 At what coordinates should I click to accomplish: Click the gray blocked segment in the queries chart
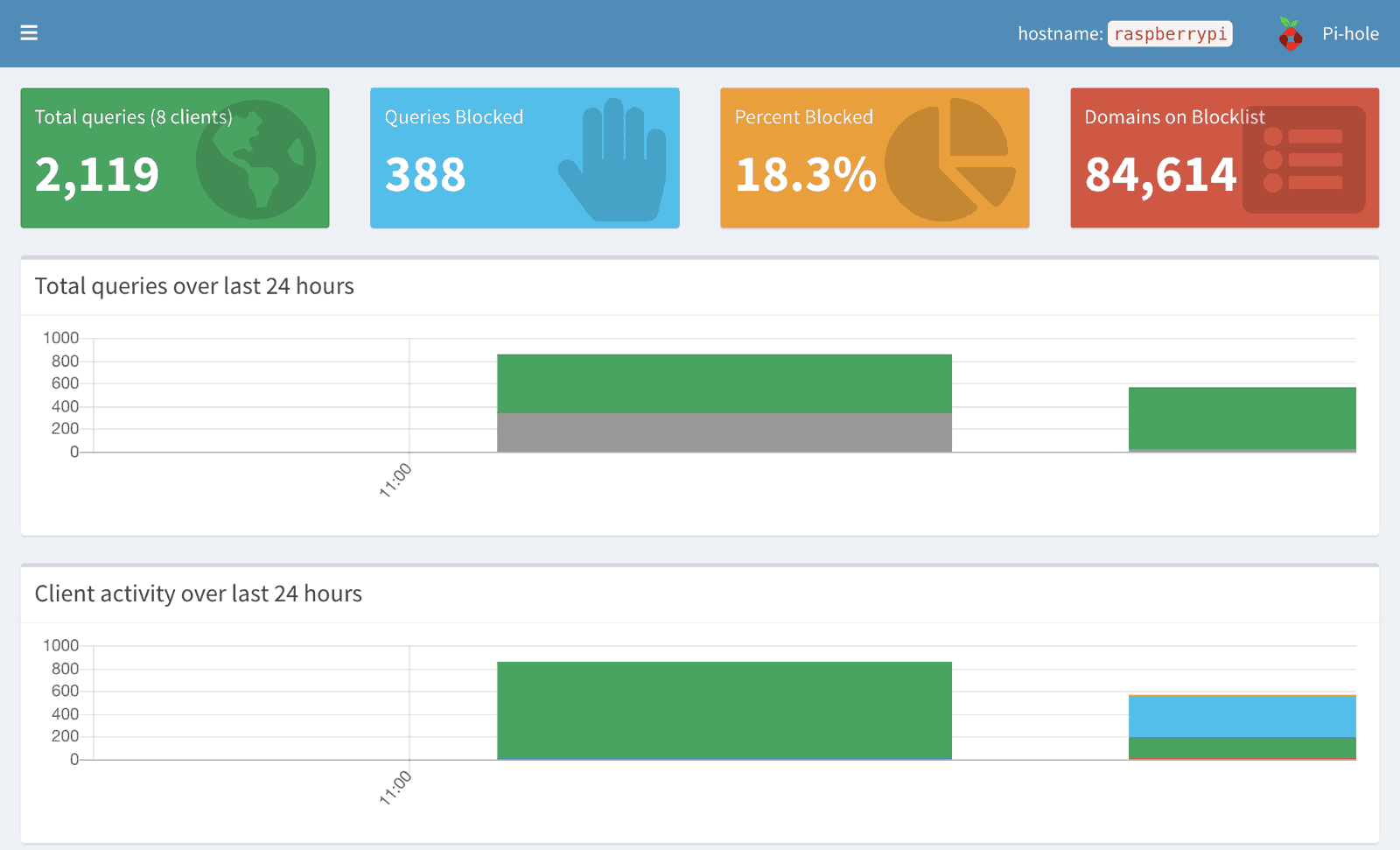point(724,431)
